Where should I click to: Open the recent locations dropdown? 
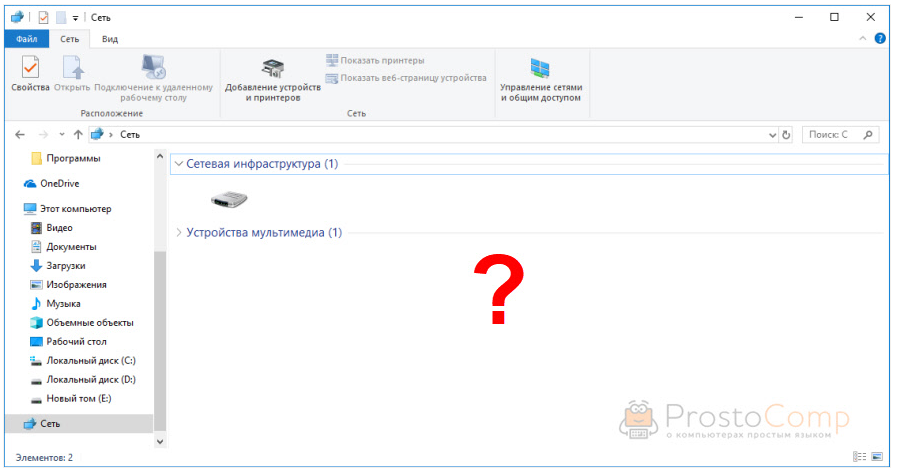click(62, 134)
